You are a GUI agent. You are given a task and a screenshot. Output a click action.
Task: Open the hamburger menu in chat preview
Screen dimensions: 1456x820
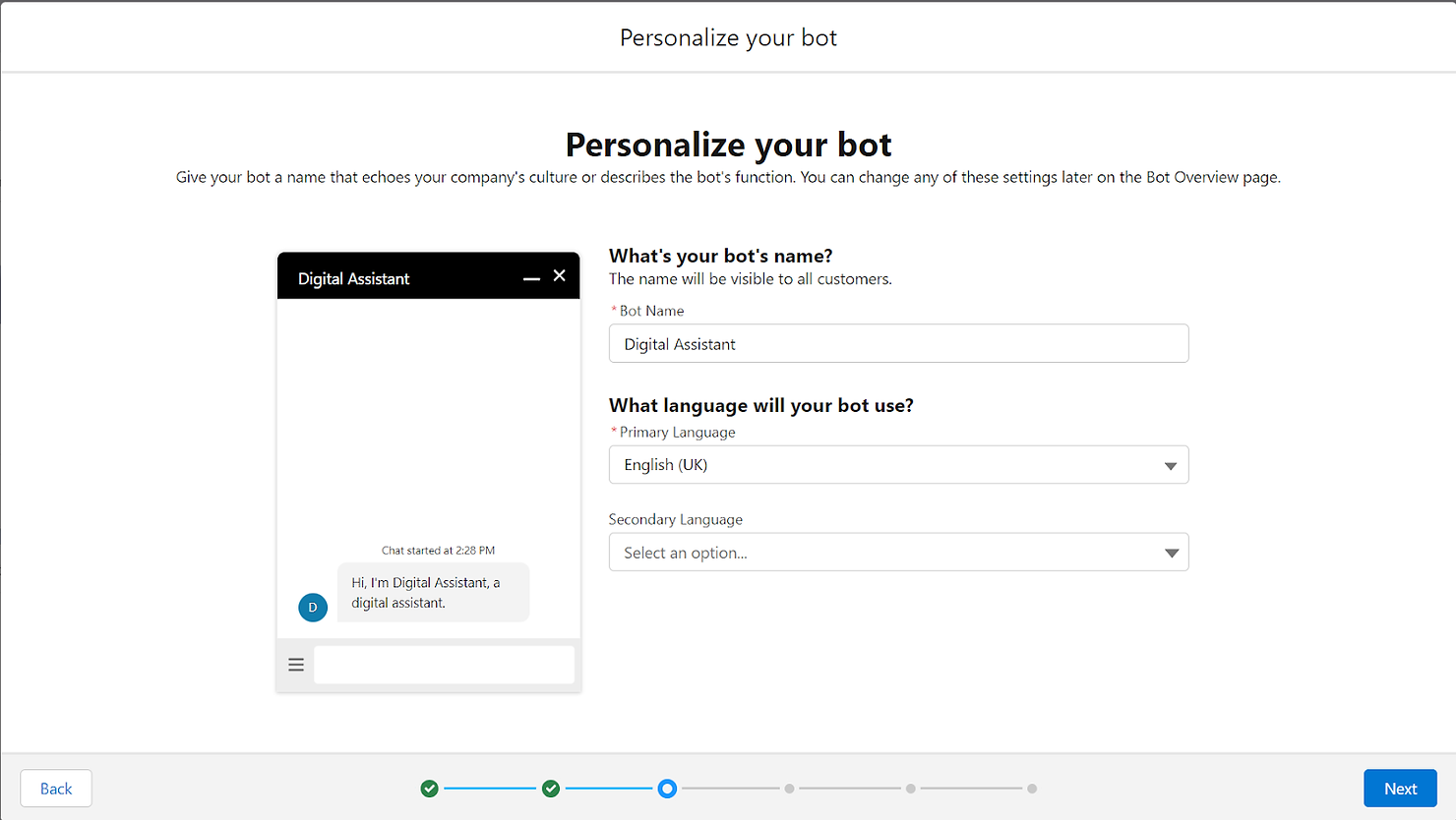point(296,665)
